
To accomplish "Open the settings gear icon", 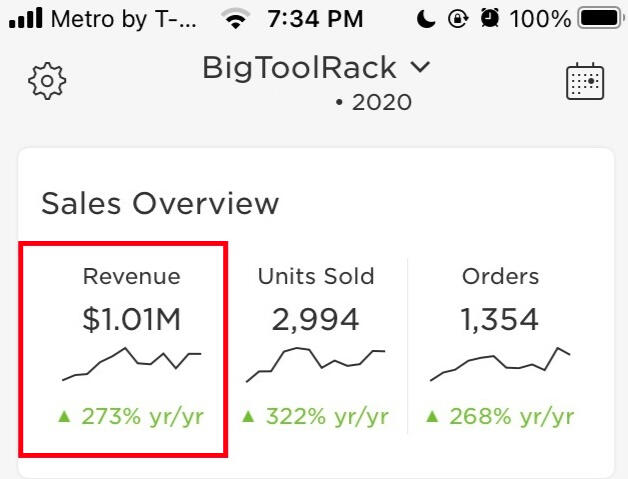I will [47, 81].
